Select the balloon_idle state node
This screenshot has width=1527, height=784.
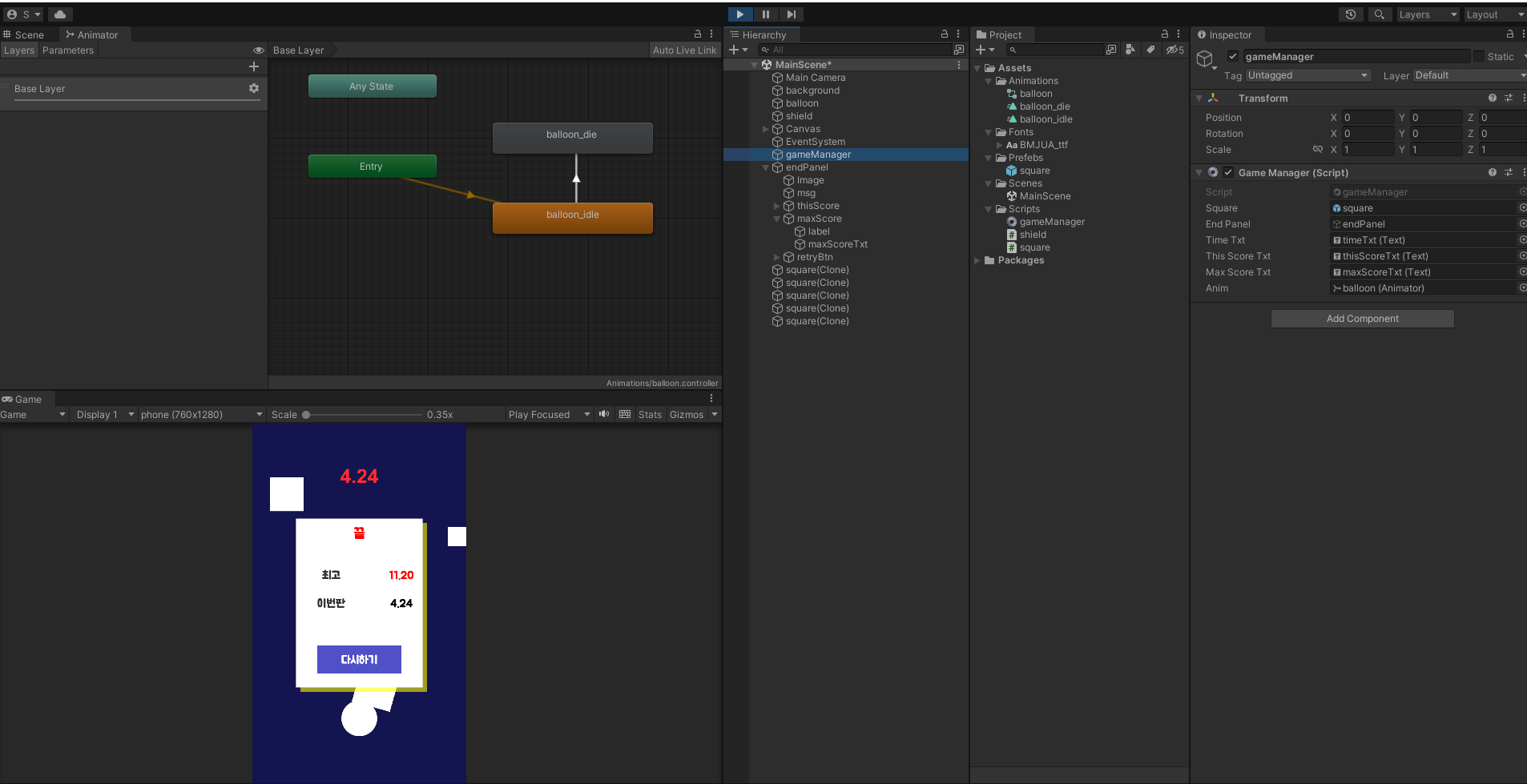[572, 217]
